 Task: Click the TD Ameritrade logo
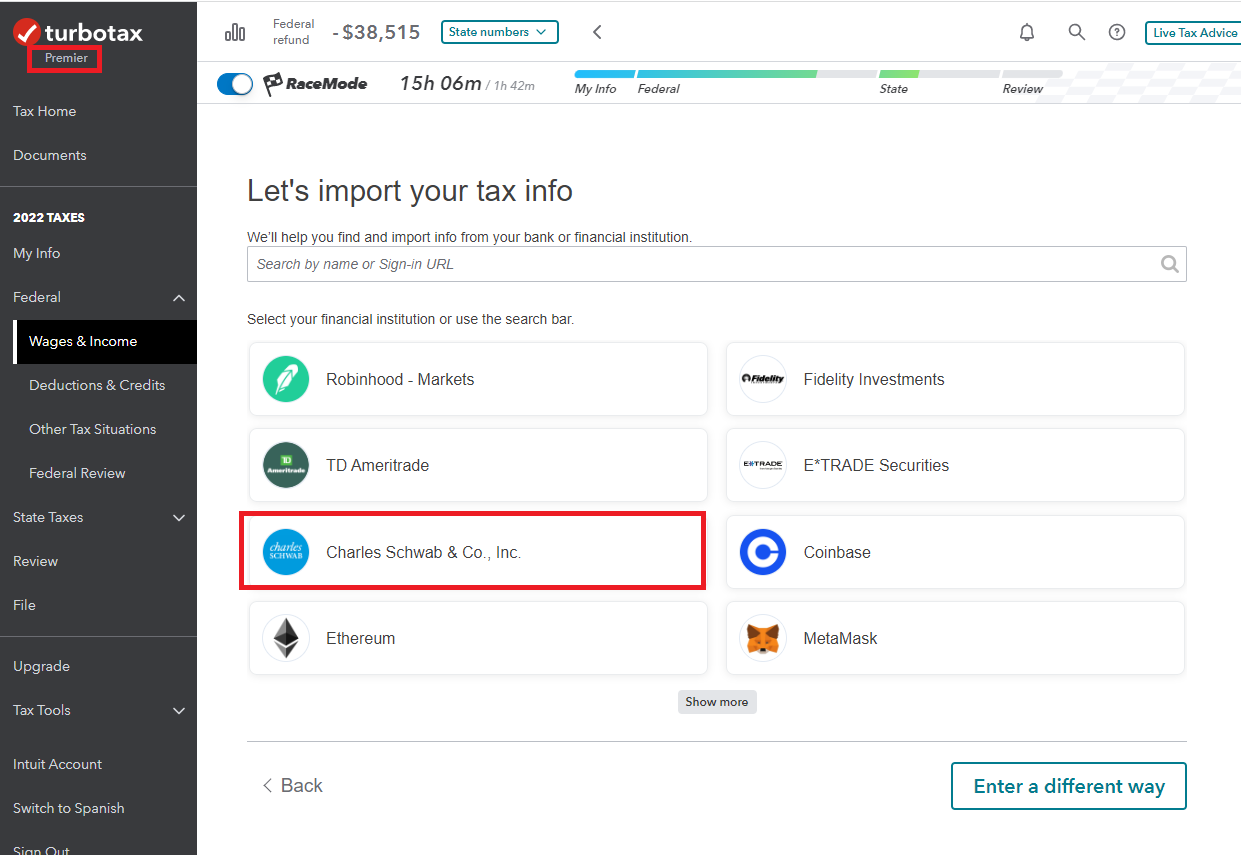286,465
